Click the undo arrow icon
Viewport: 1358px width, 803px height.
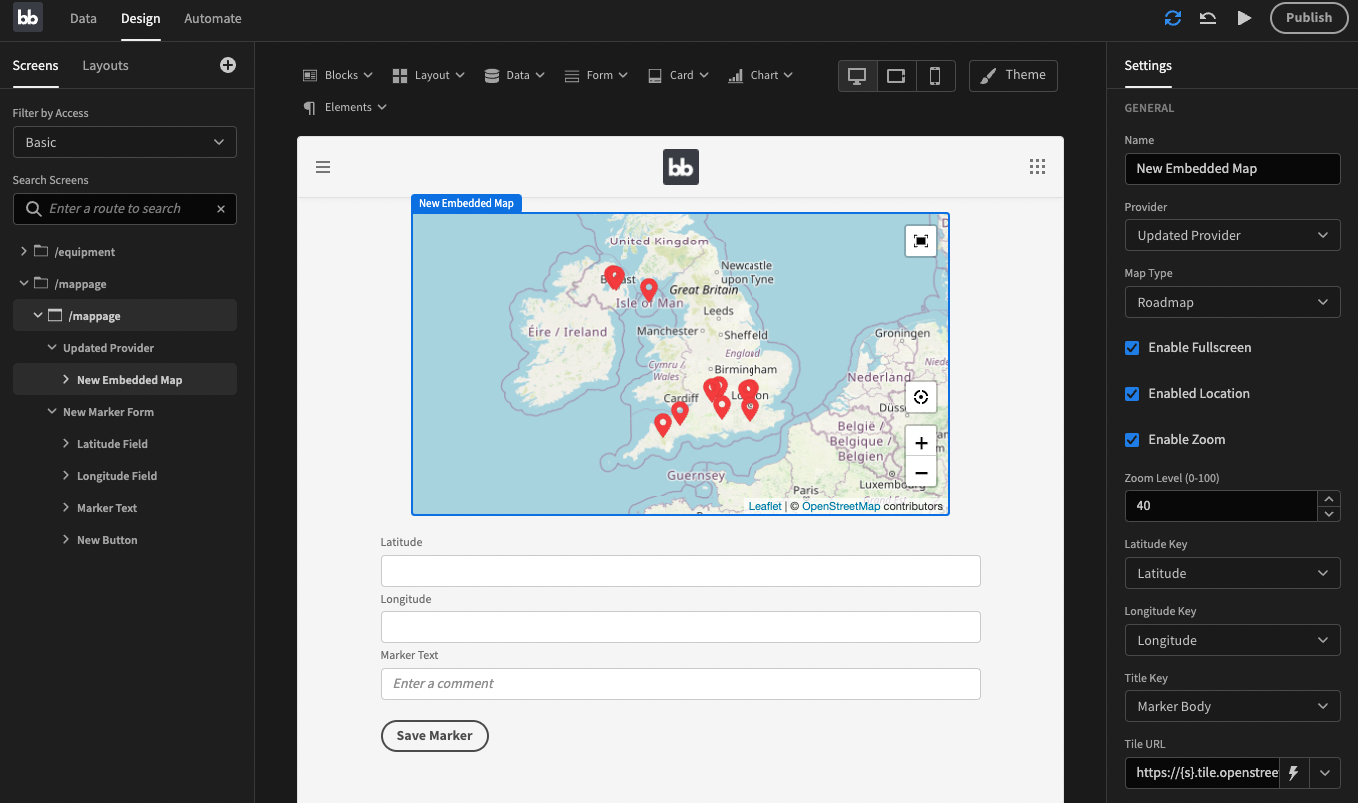1207,17
